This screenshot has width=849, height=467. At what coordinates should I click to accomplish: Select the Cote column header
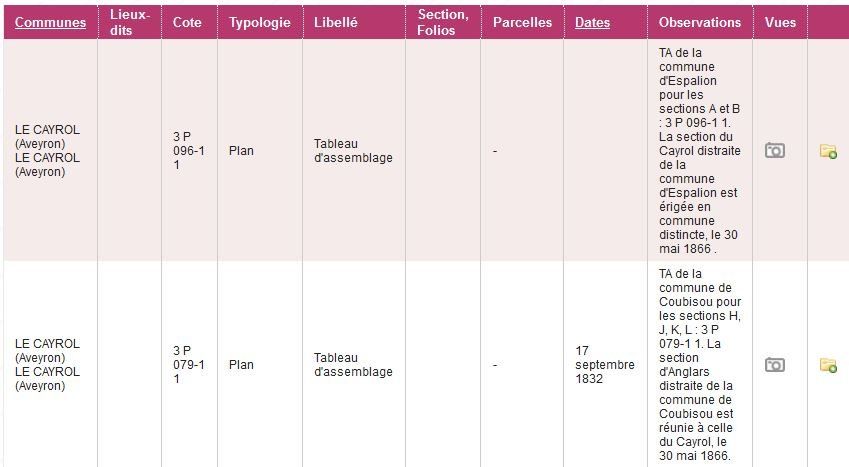coord(187,22)
